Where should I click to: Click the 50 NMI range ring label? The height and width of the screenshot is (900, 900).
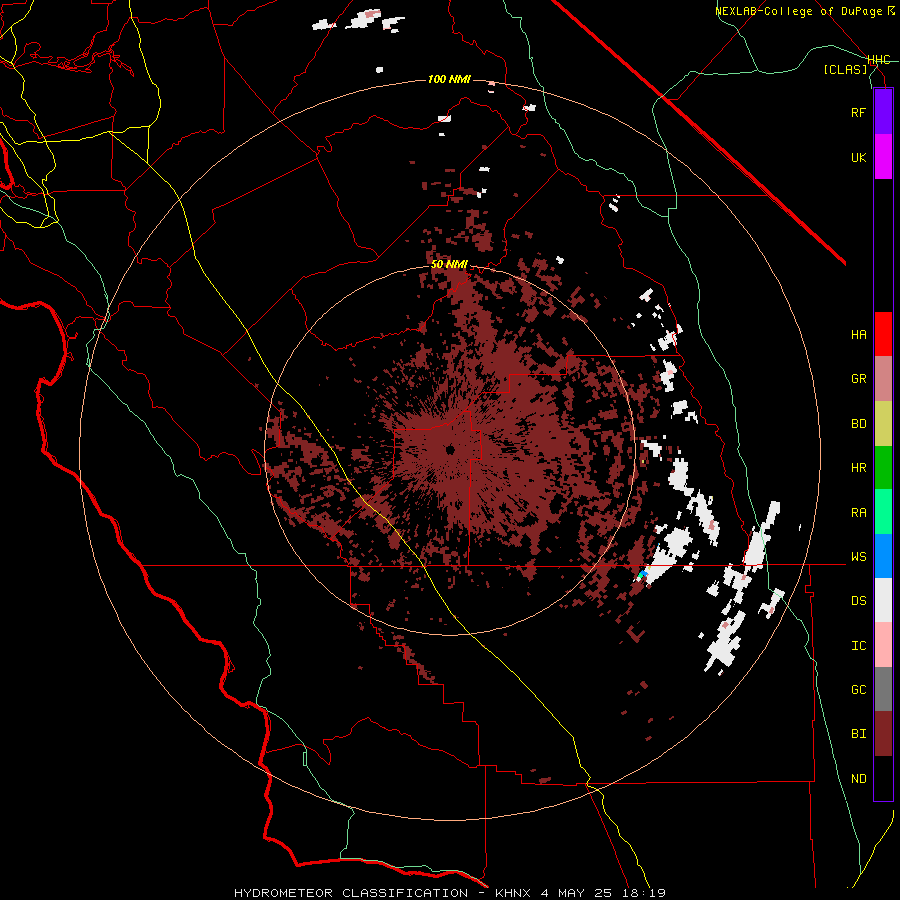[x=449, y=265]
